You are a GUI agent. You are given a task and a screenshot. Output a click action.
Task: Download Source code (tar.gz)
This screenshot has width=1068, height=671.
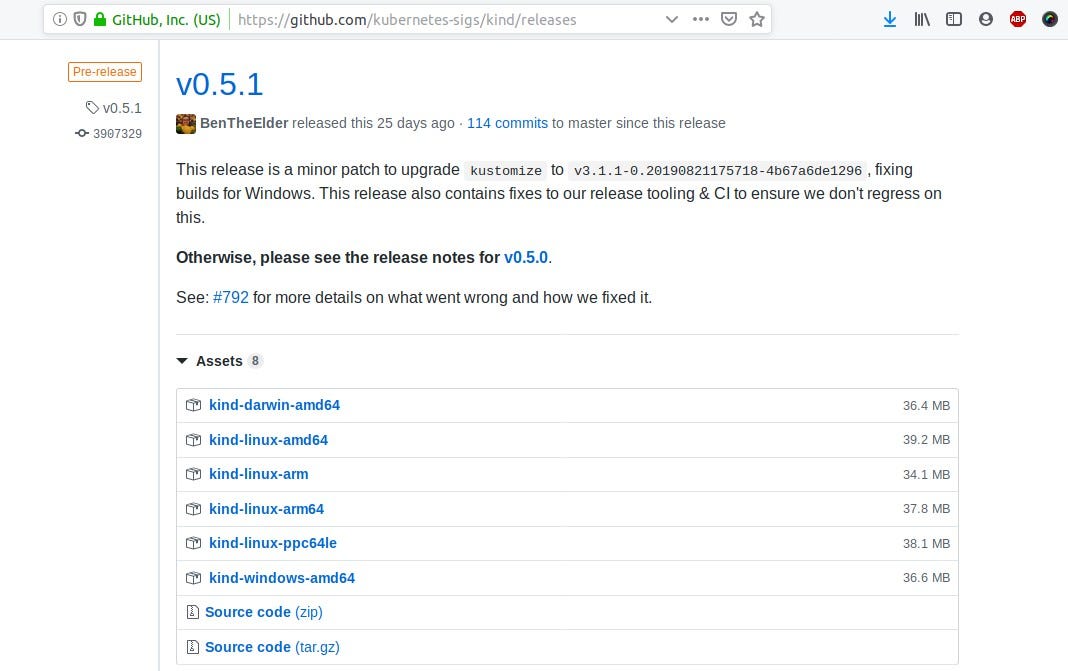click(272, 647)
